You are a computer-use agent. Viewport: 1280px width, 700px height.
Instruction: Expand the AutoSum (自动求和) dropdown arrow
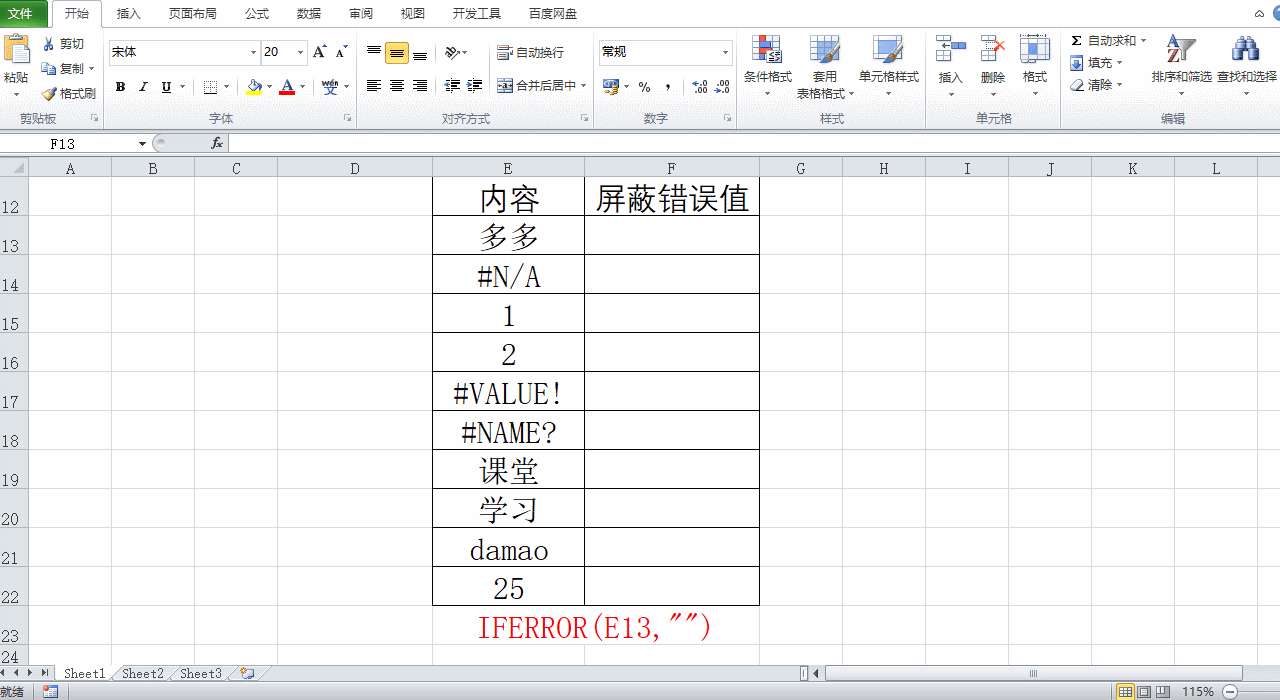tap(1143, 41)
